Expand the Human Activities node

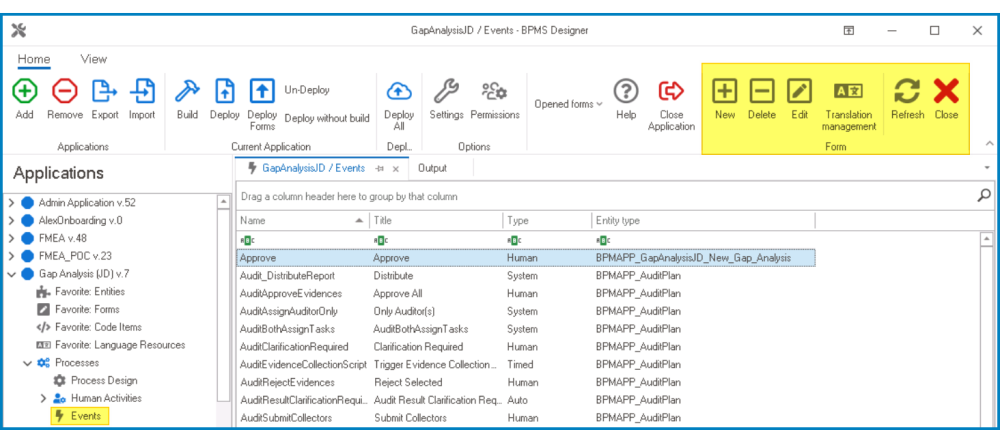tap(43, 399)
